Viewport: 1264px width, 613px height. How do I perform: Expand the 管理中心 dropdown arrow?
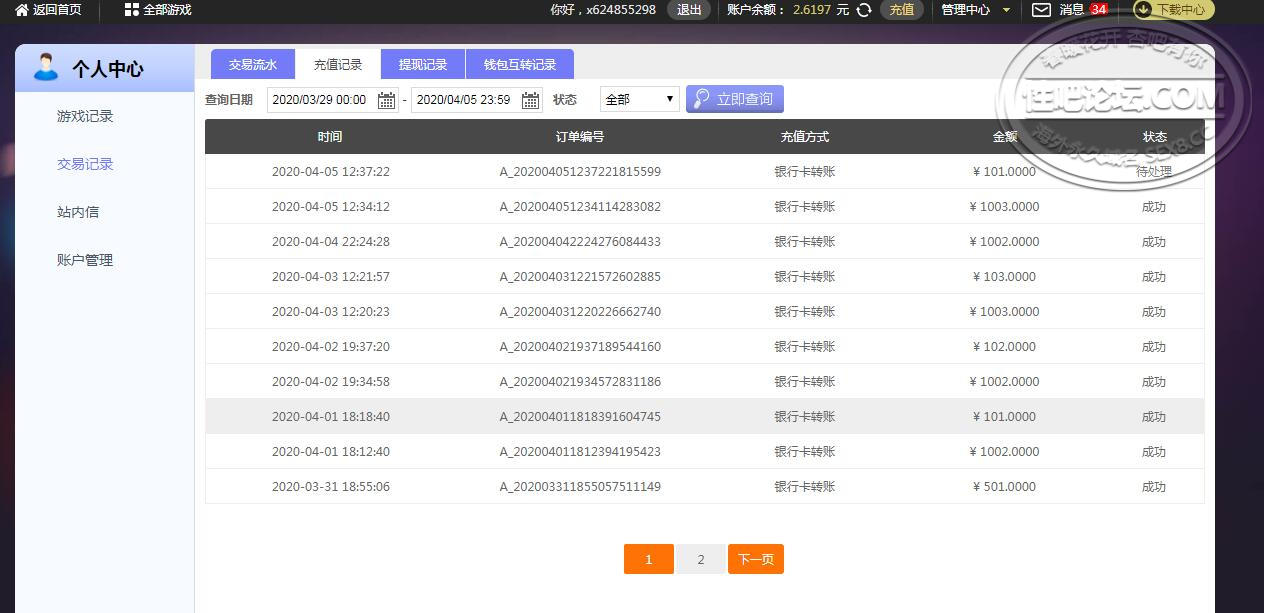point(1006,10)
